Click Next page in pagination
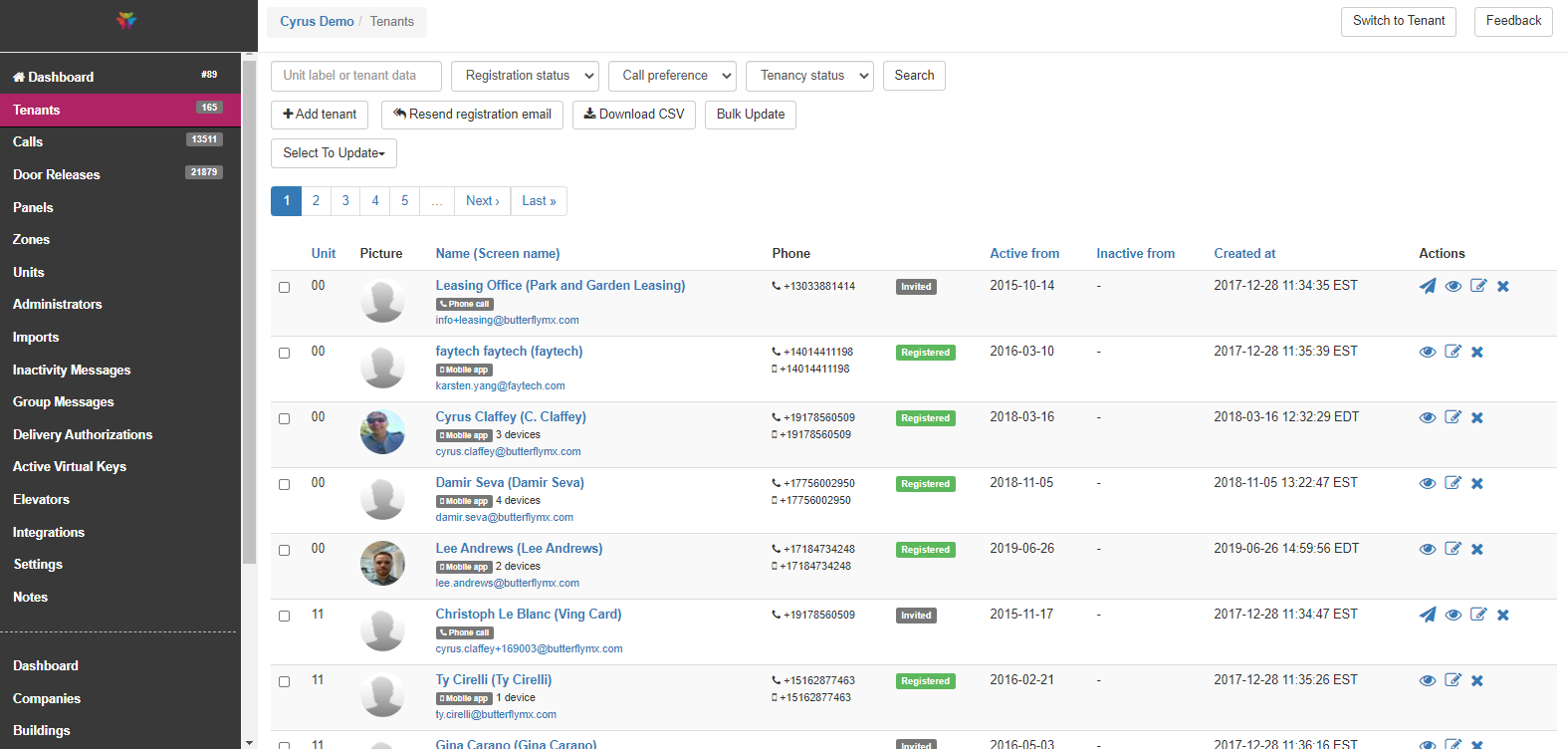The image size is (1568, 749). (x=483, y=201)
